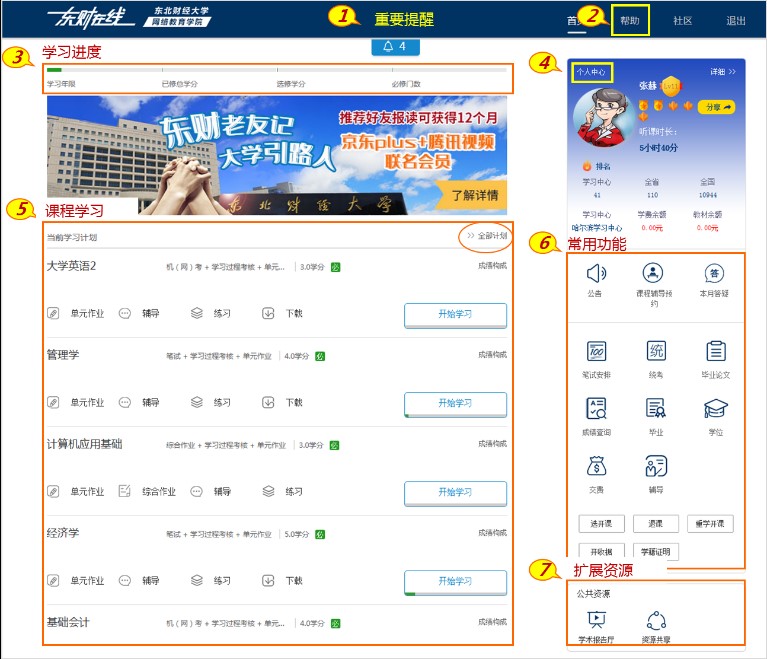Open 成绩构成 for 管理学

[493, 355]
